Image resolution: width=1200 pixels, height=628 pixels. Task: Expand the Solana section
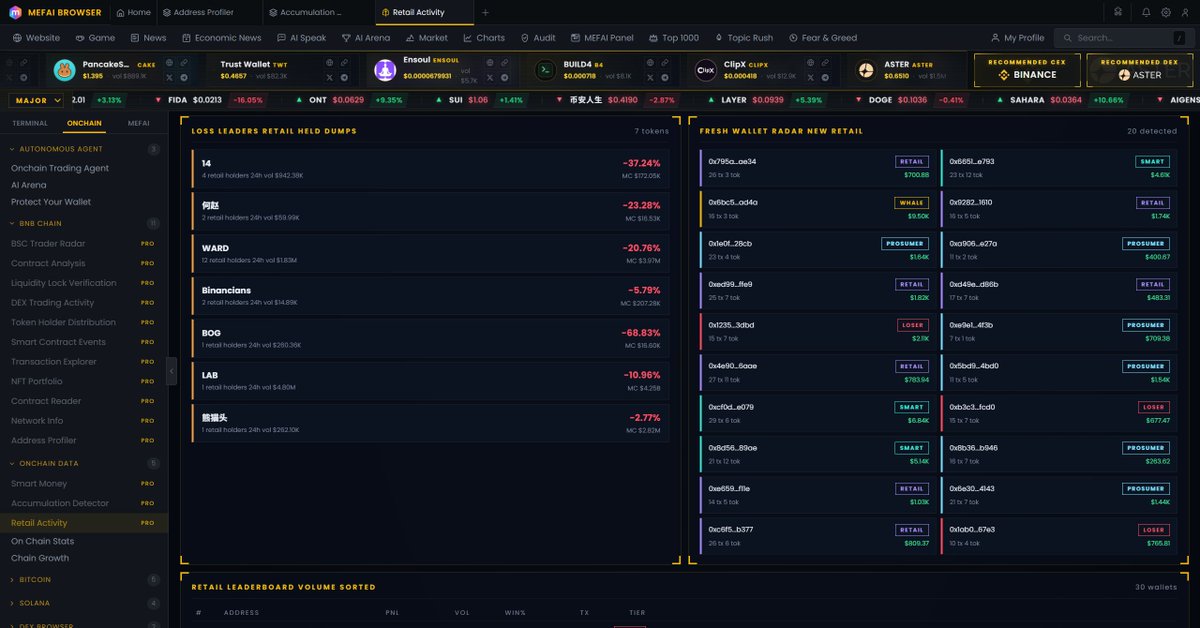[84, 604]
